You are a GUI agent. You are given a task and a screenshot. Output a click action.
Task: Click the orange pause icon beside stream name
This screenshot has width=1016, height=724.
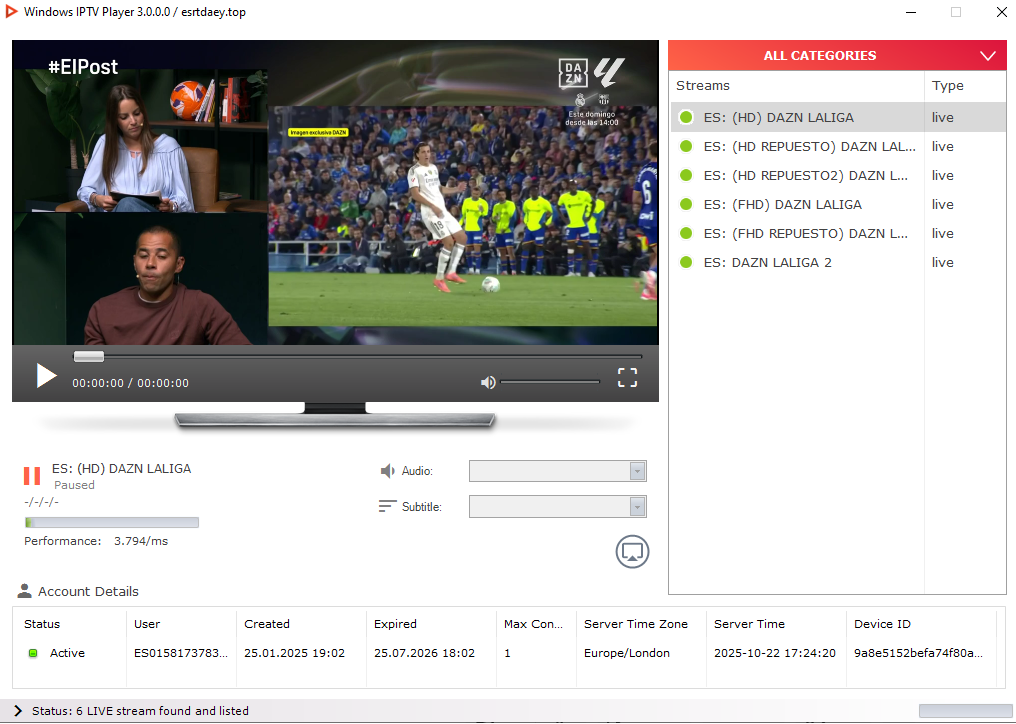[x=32, y=476]
